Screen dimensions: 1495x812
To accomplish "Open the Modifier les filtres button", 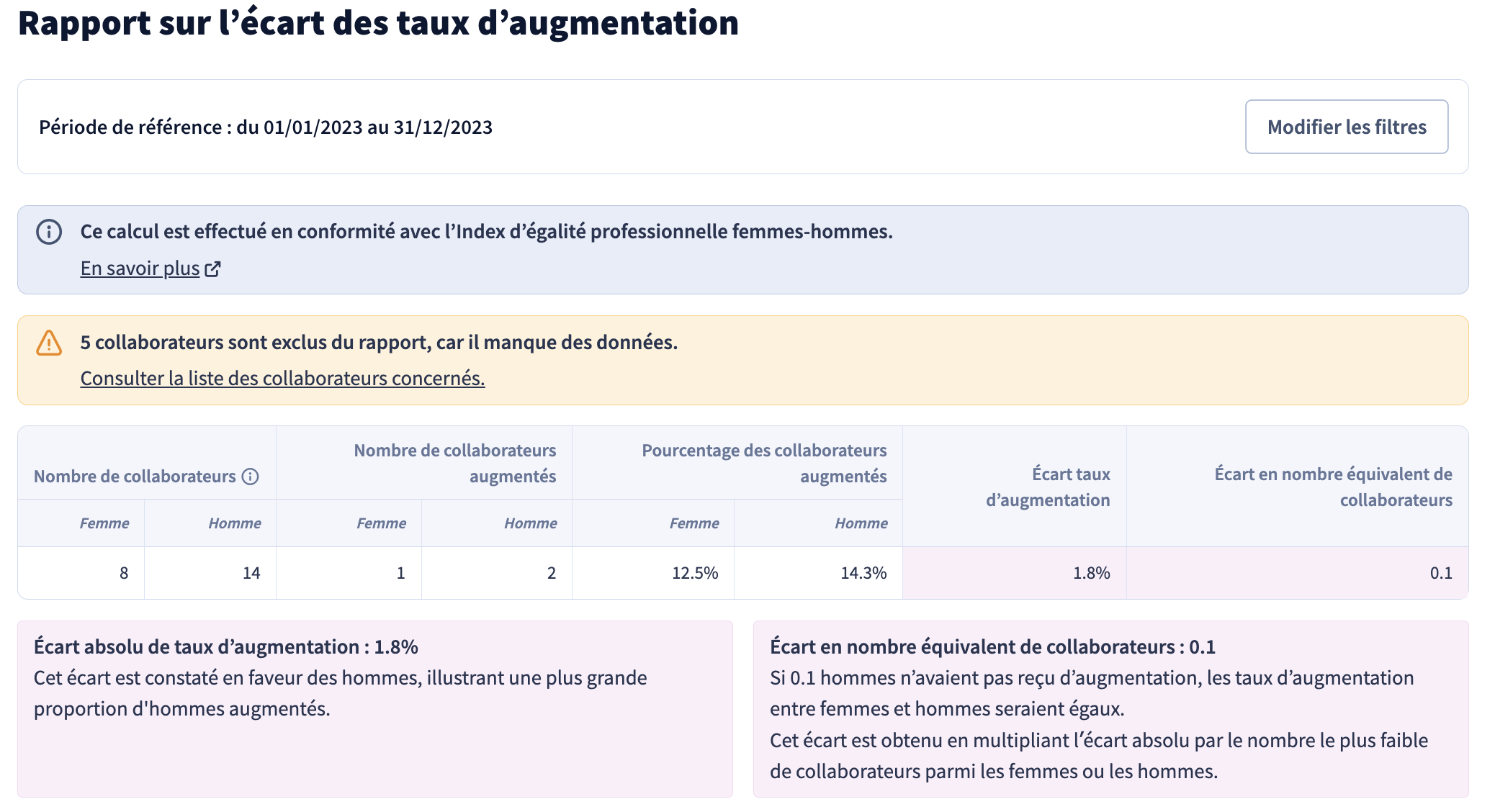I will [x=1347, y=127].
